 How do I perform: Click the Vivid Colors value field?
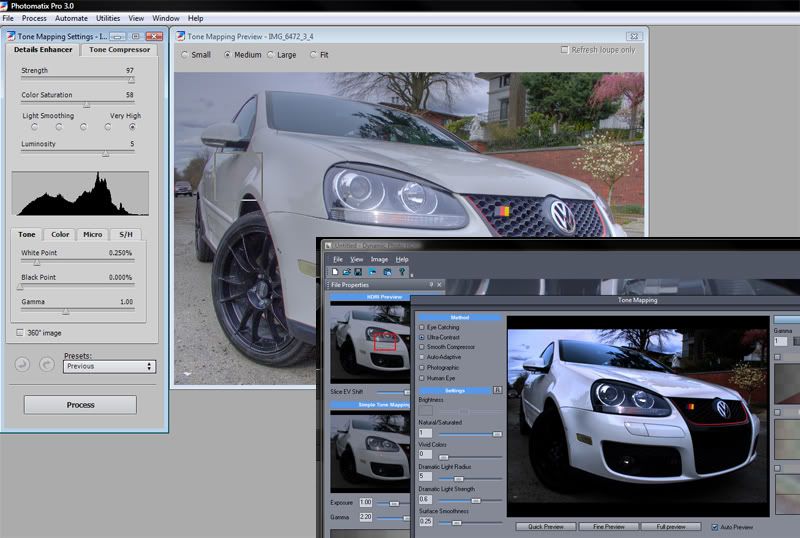point(425,454)
